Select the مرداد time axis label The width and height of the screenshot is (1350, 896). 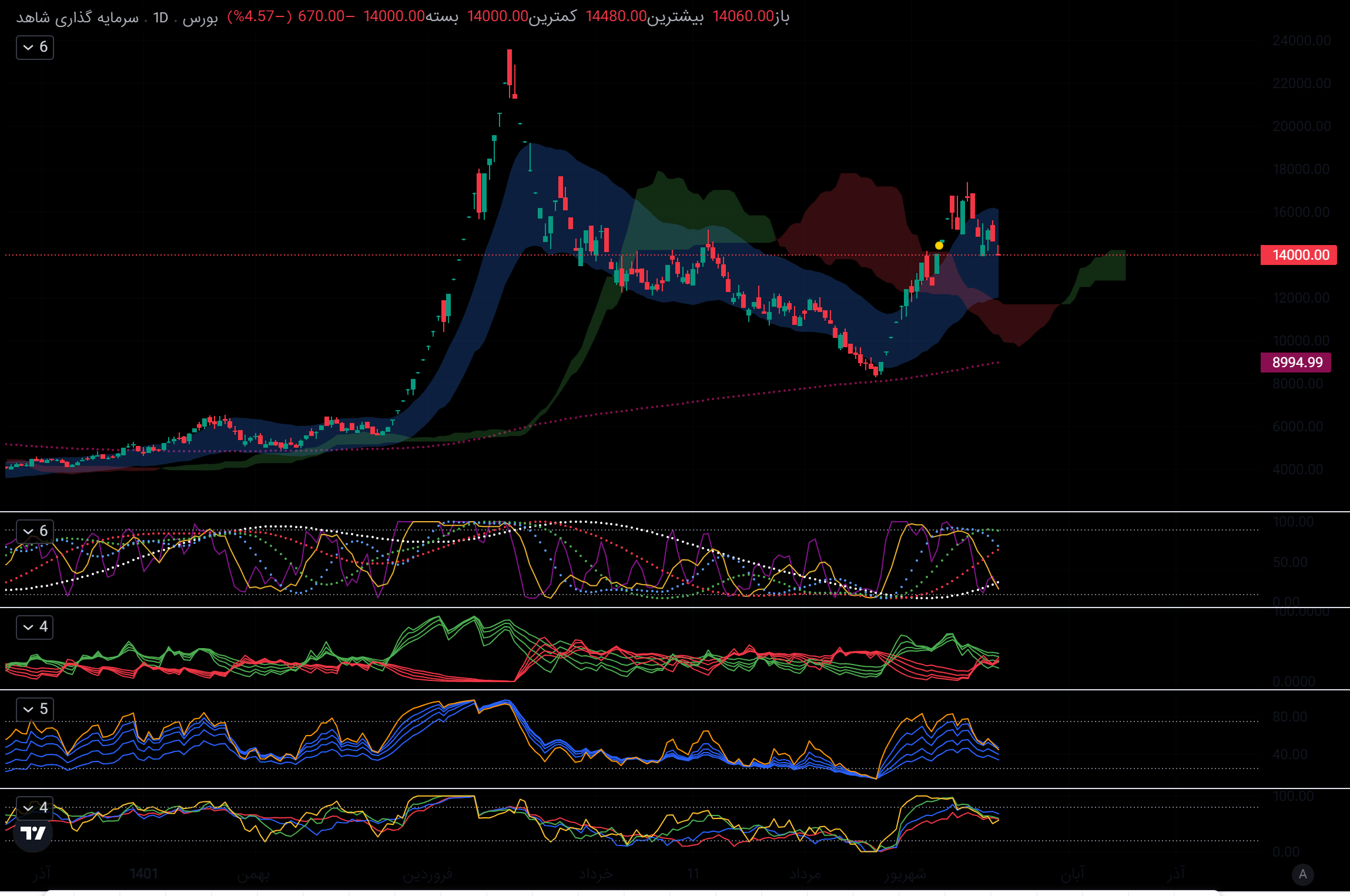tap(805, 874)
